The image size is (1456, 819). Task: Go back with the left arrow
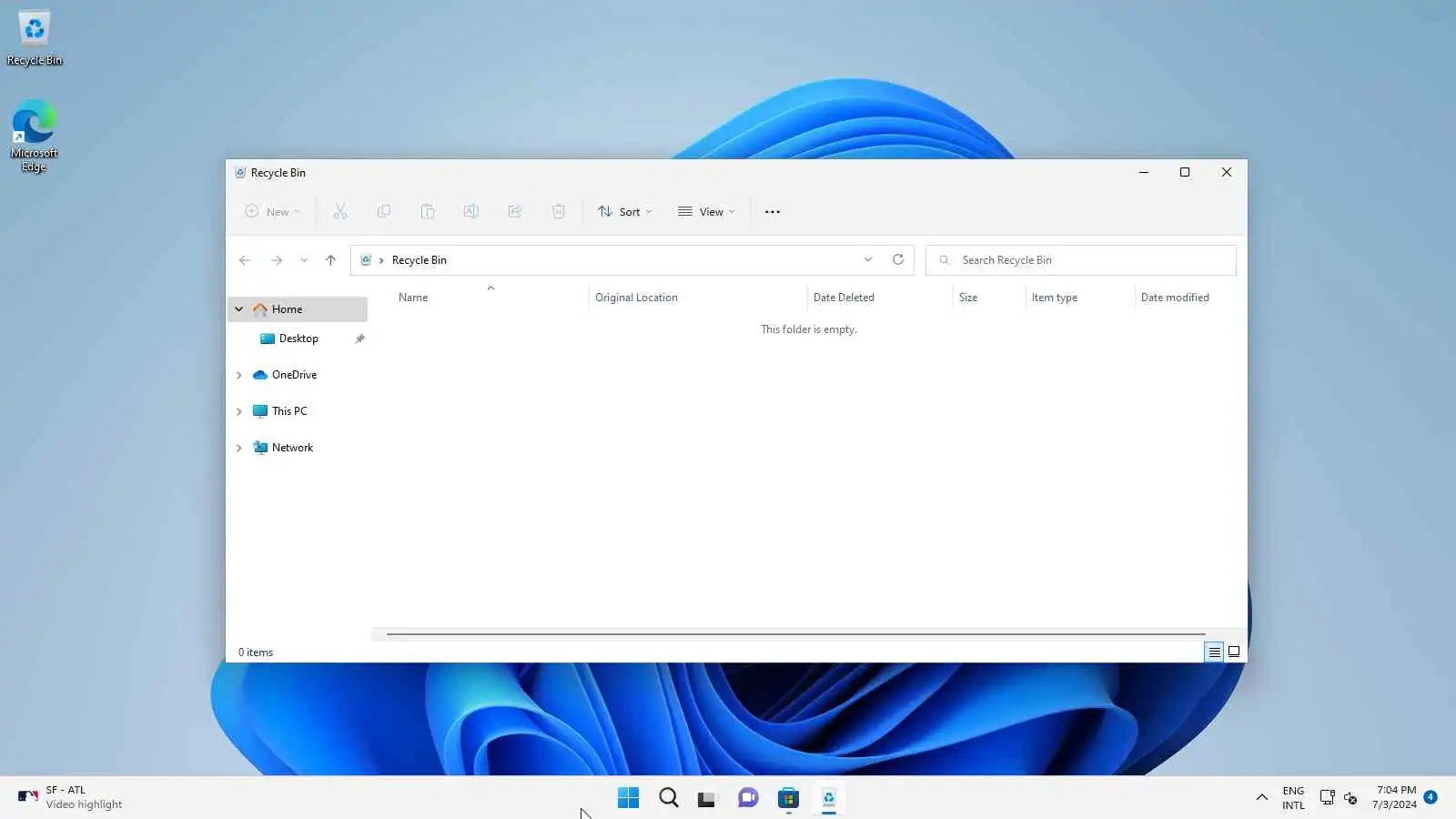[245, 260]
